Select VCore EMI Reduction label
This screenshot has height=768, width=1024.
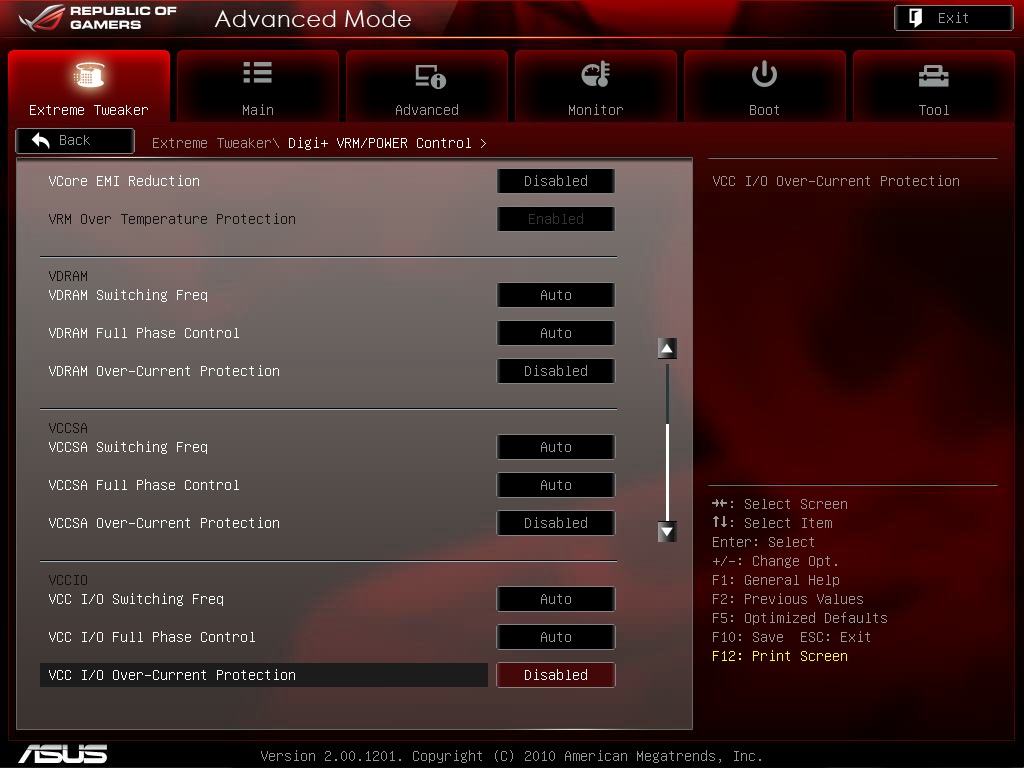[x=124, y=181]
